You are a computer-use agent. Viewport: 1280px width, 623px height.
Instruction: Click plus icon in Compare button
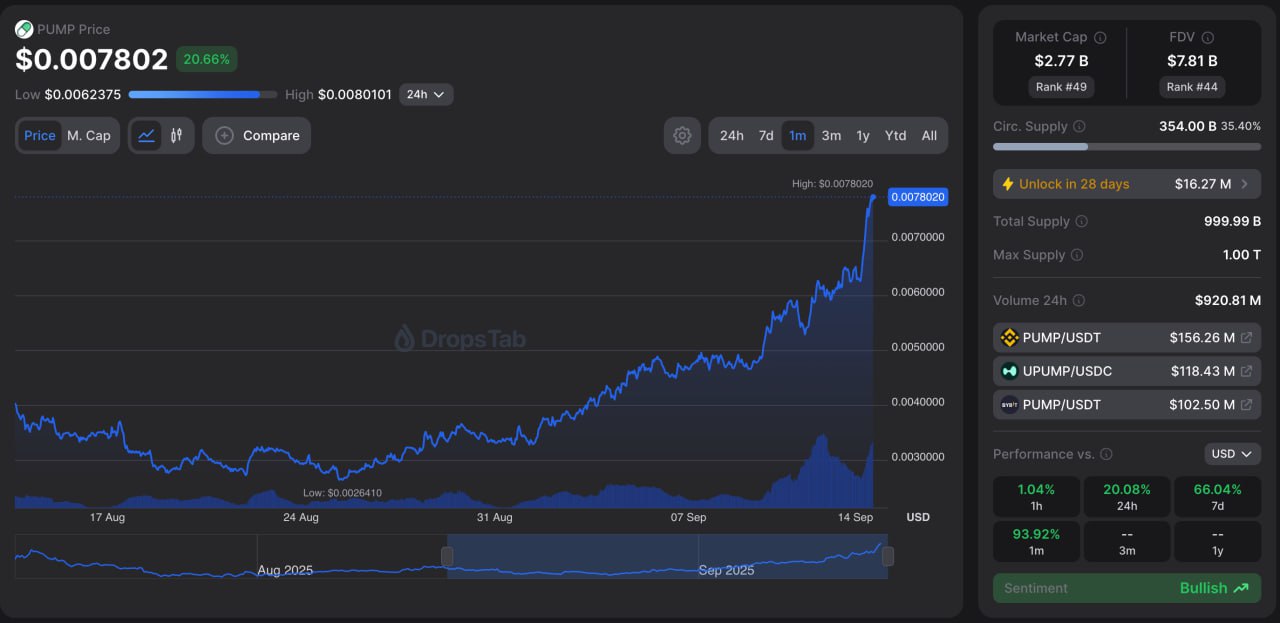click(225, 135)
